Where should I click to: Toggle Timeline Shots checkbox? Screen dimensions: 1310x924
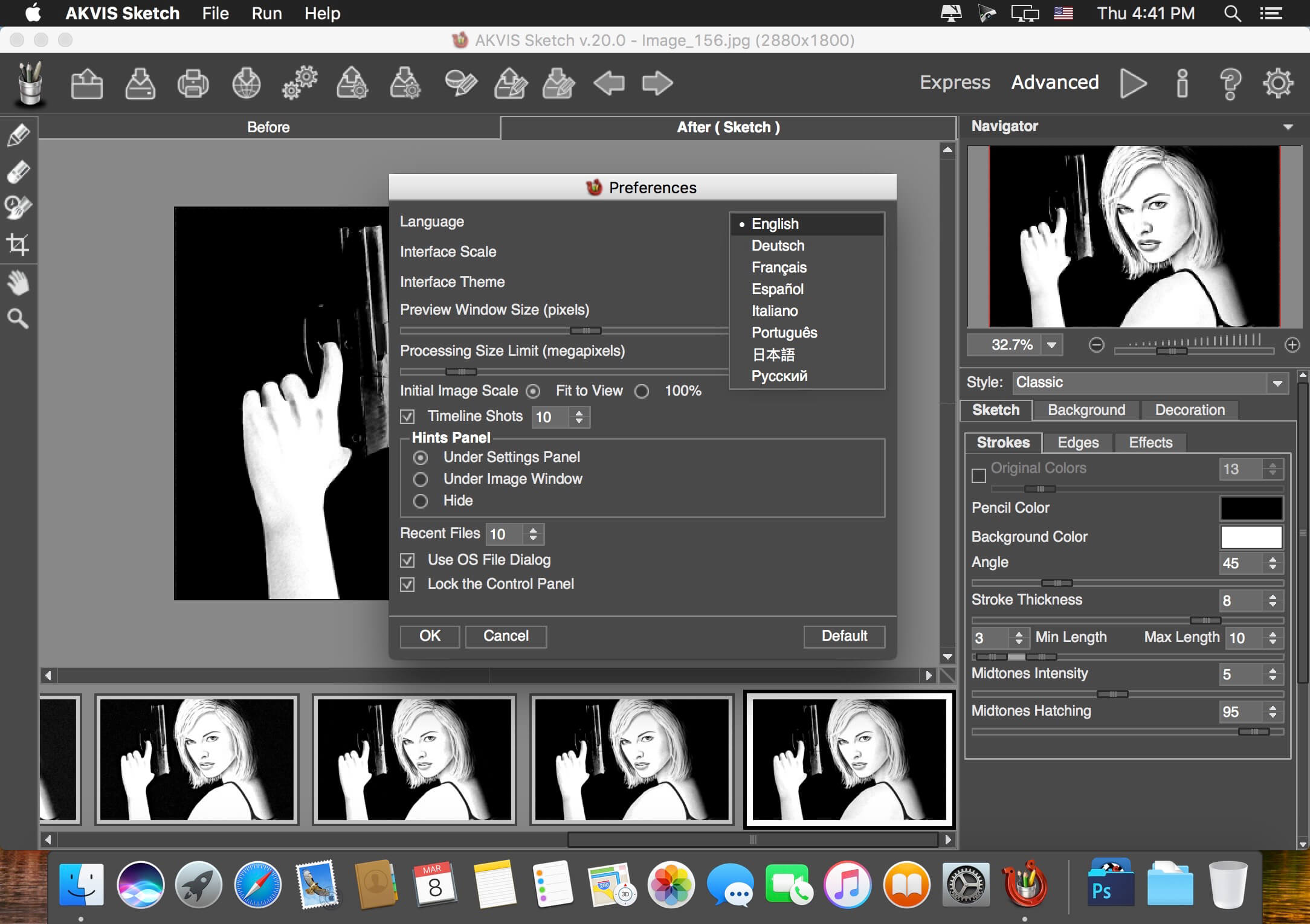click(408, 417)
